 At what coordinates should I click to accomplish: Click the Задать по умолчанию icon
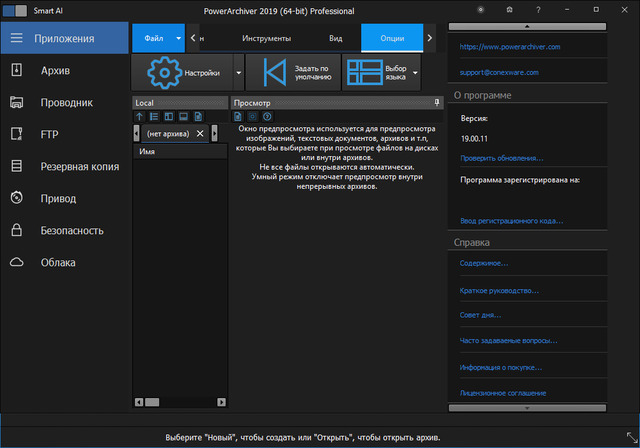pyautogui.click(x=274, y=73)
